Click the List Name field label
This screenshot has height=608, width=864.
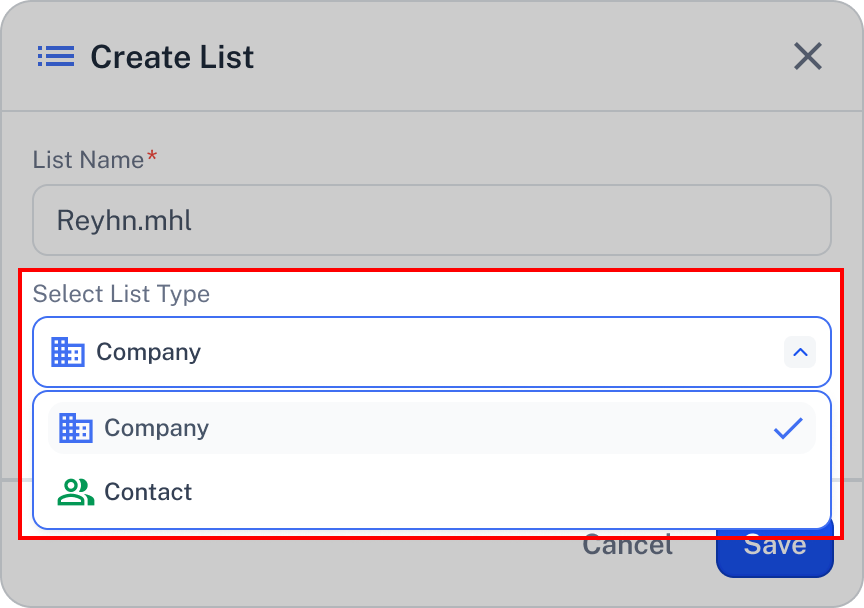(88, 160)
